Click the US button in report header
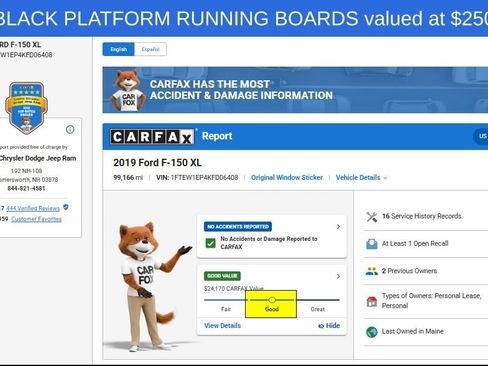Viewport: 488px width, 366px height. point(481,136)
